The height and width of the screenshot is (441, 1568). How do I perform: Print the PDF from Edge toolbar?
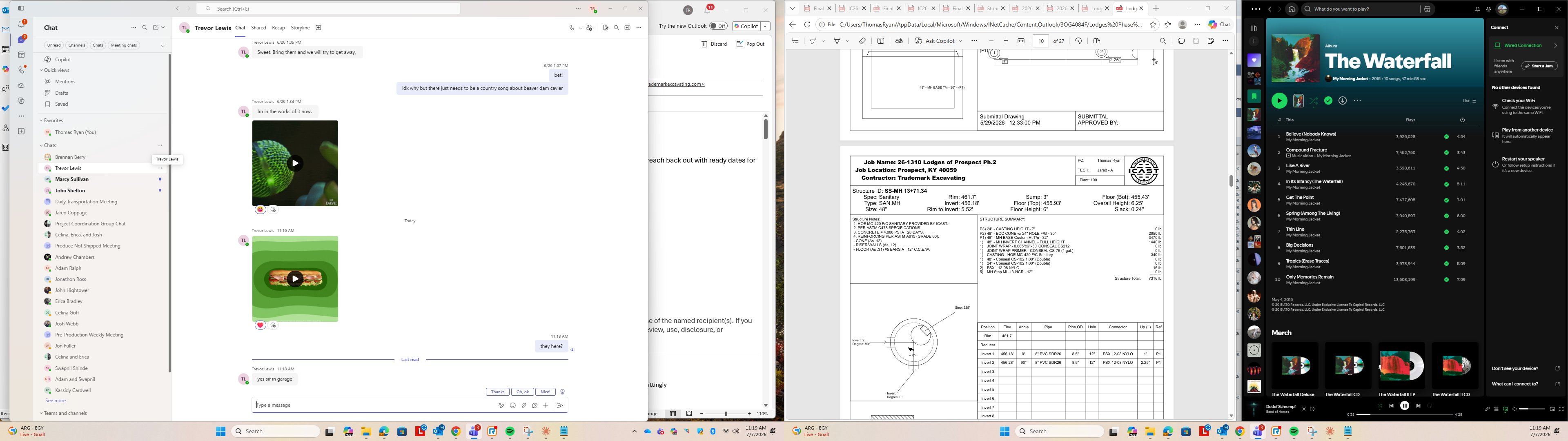tap(1181, 41)
